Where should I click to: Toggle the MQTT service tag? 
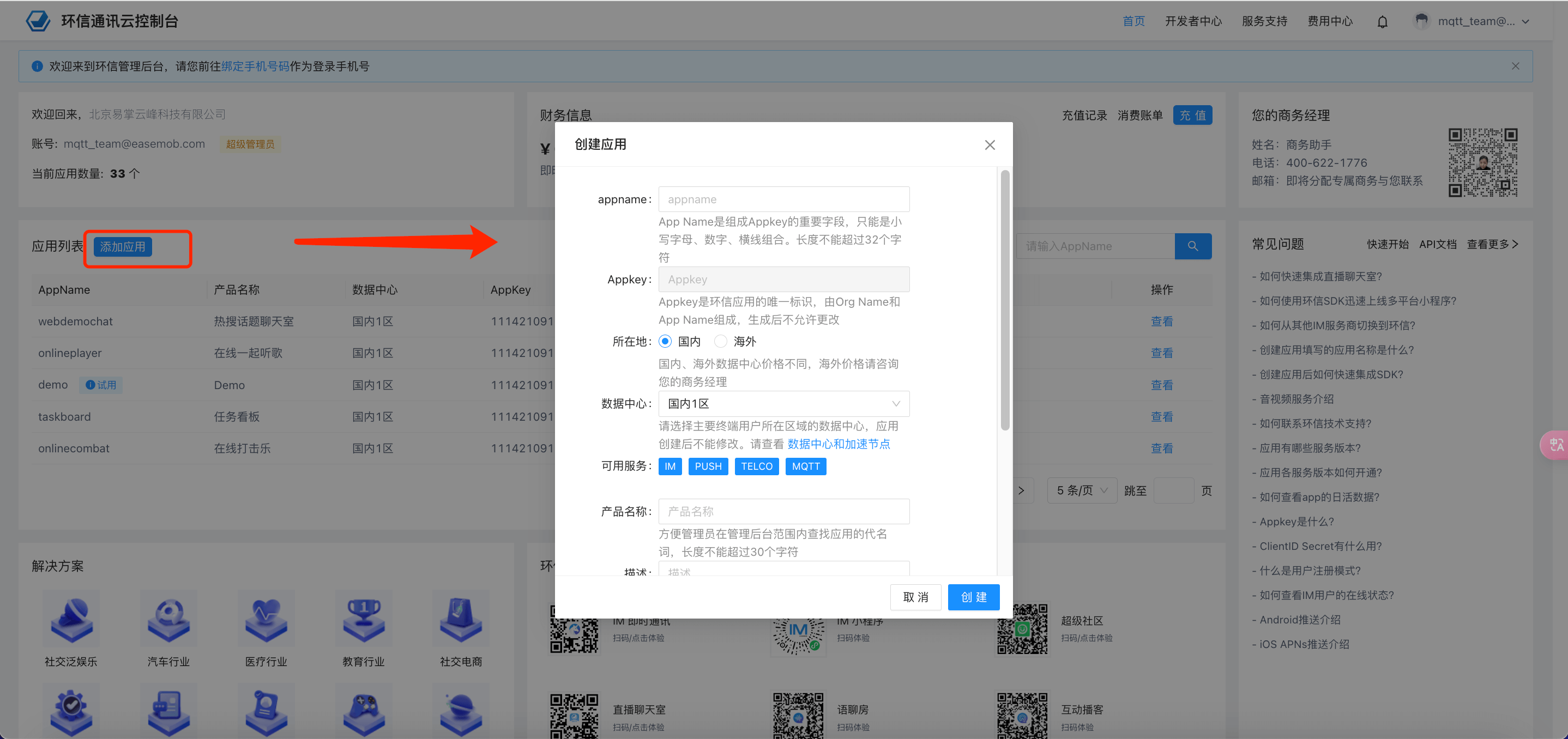[x=806, y=467]
